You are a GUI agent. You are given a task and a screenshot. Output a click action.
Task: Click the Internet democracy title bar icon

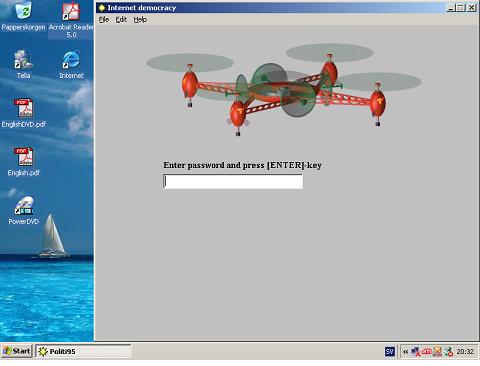(102, 8)
